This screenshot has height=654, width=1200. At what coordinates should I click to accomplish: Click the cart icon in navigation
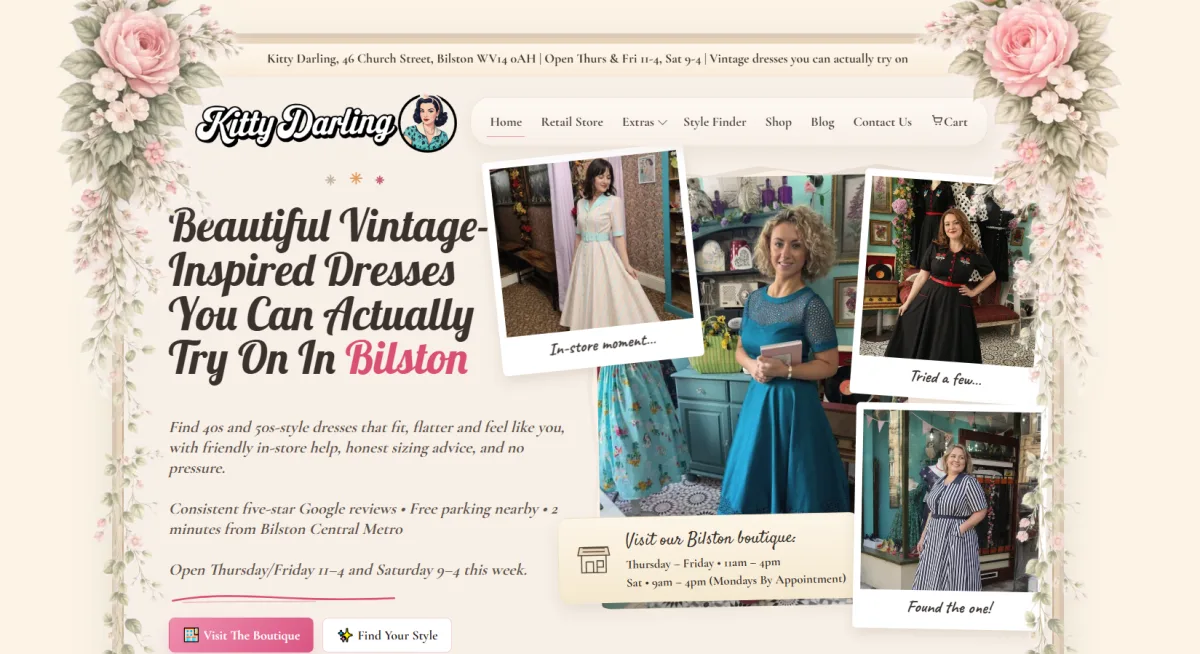click(x=937, y=121)
